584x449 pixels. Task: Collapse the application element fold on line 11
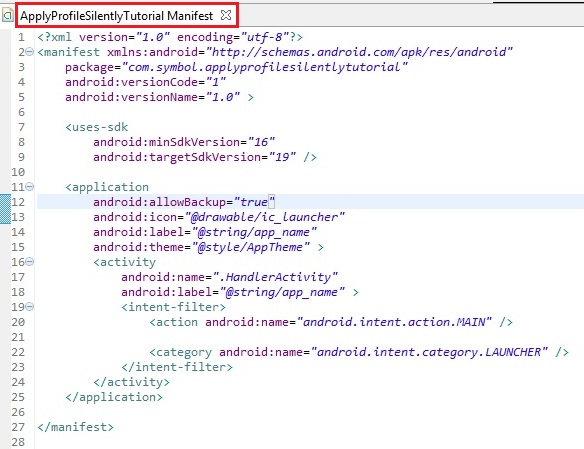pos(29,187)
